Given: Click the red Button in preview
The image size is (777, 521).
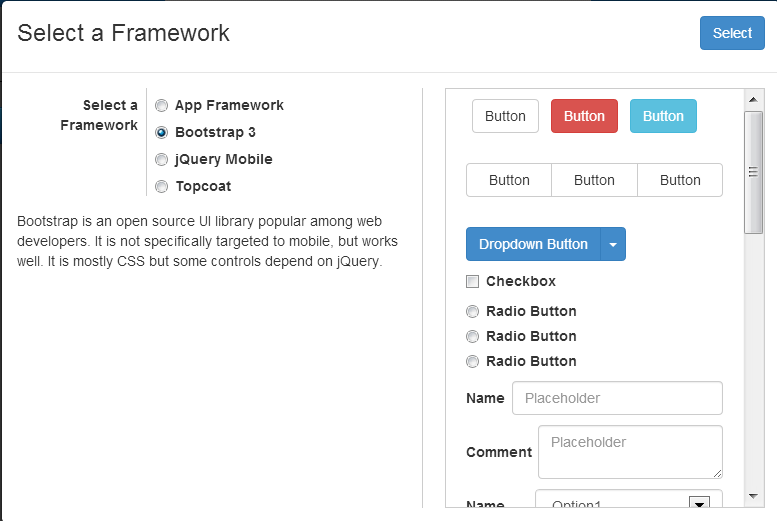Looking at the screenshot, I should pos(584,116).
